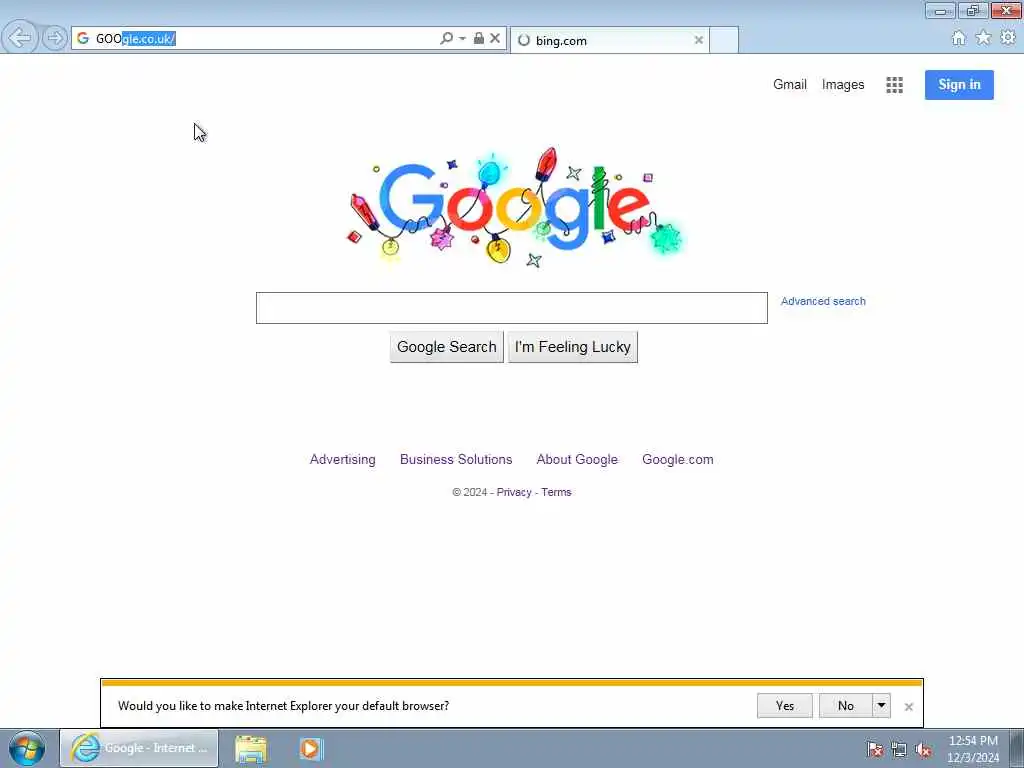This screenshot has height=768, width=1024.
Task: Expand the No button dropdown arrow
Action: pyautogui.click(x=881, y=705)
